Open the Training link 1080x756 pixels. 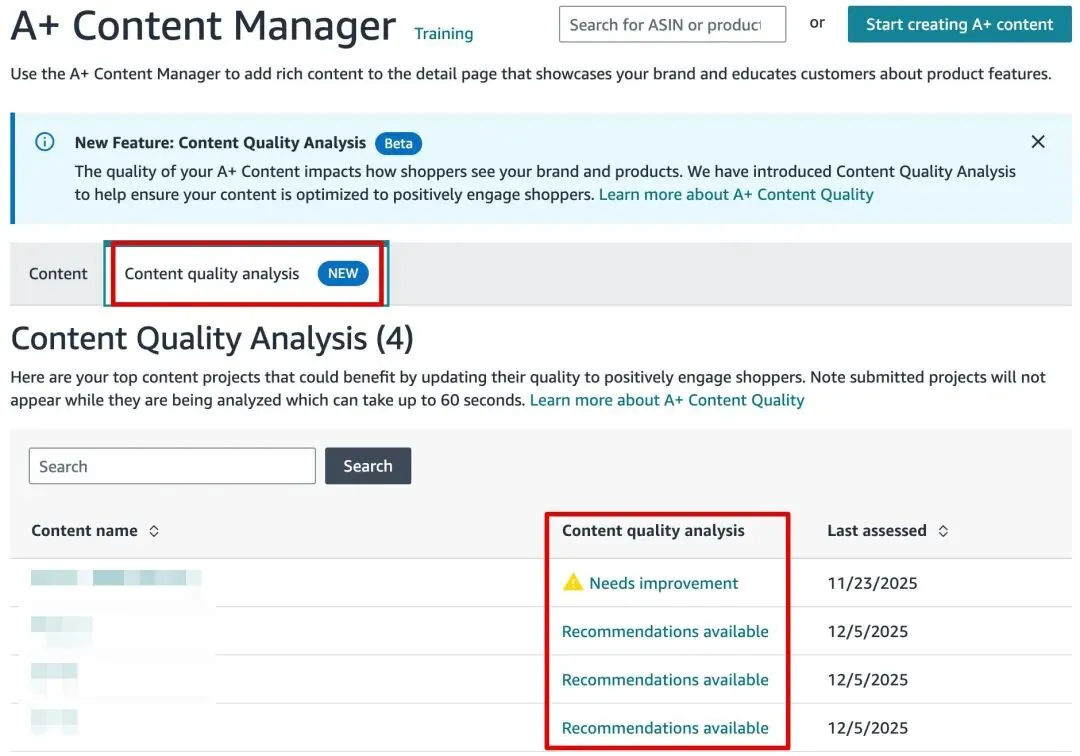point(443,34)
